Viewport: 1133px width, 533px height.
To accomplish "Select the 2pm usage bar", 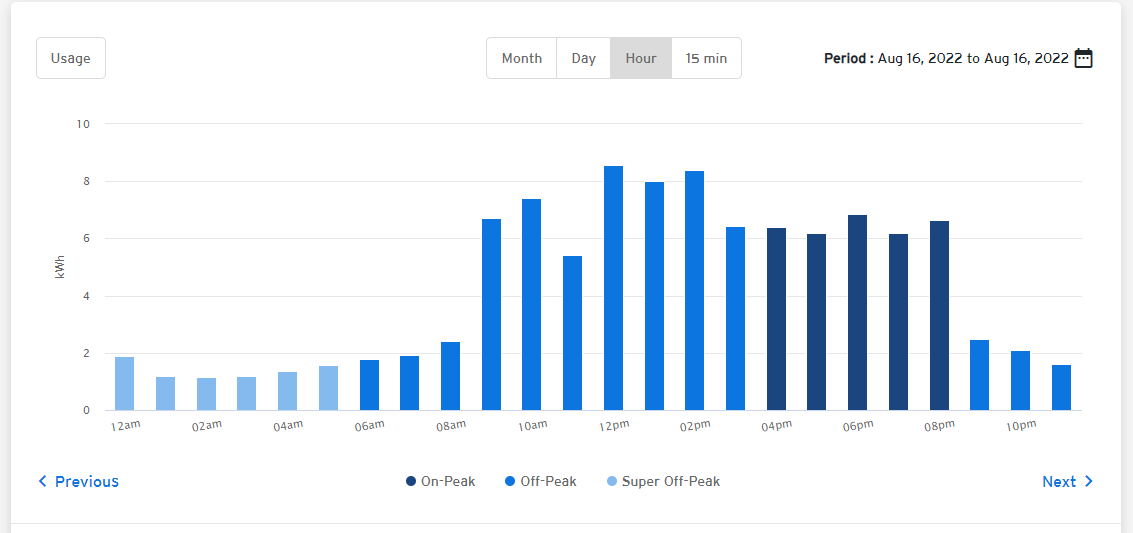I will 694,291.
